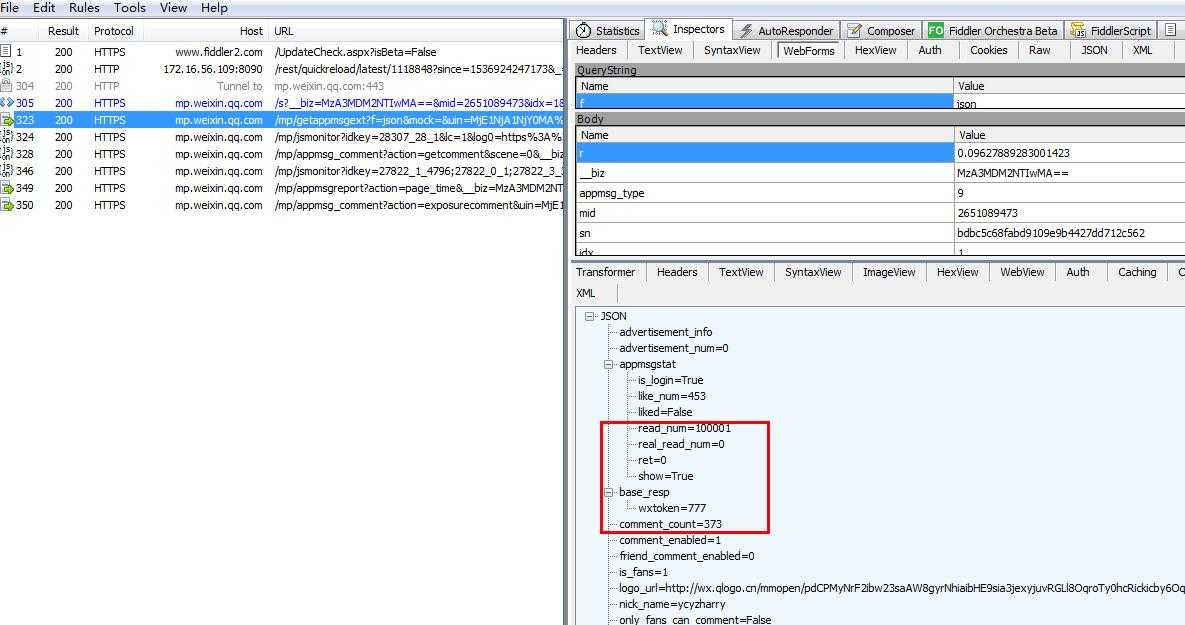1185x625 pixels.
Task: Select the request Raw tab
Action: pyautogui.click(x=1039, y=50)
